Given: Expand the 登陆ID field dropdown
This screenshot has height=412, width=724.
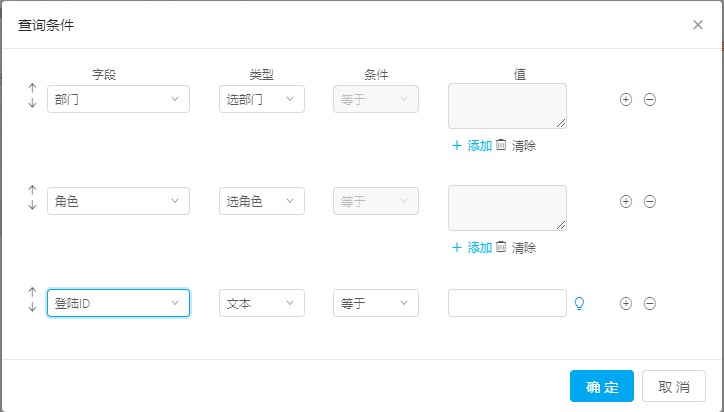Looking at the screenshot, I should (x=118, y=303).
